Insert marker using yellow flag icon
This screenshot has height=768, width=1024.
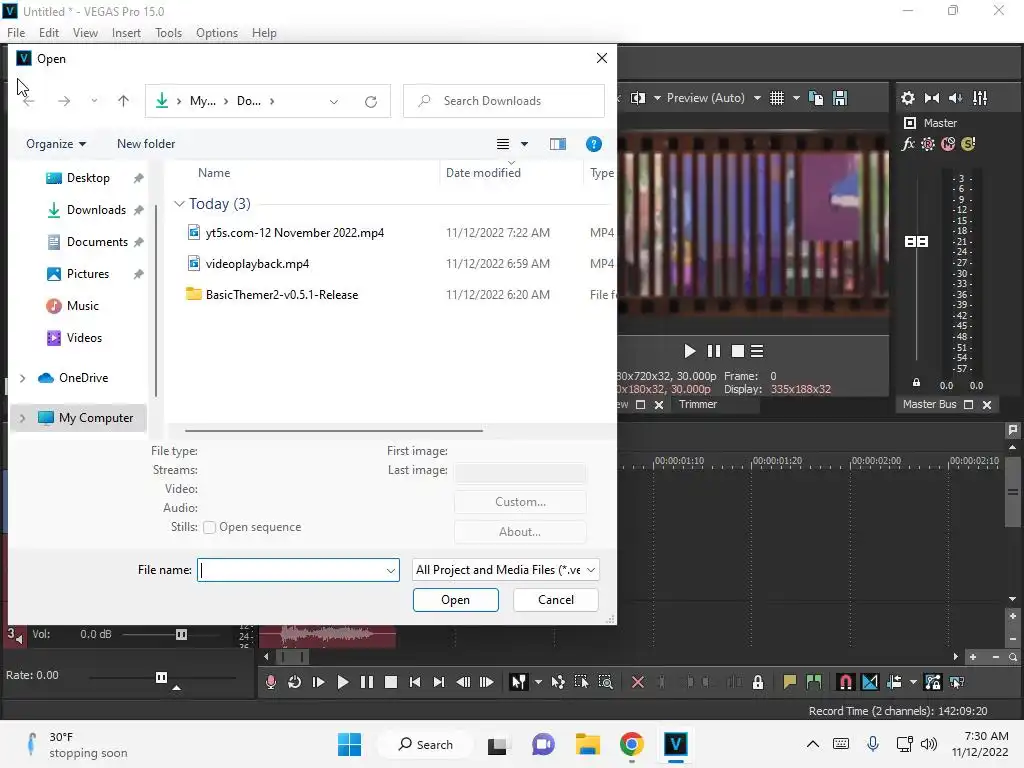(790, 682)
